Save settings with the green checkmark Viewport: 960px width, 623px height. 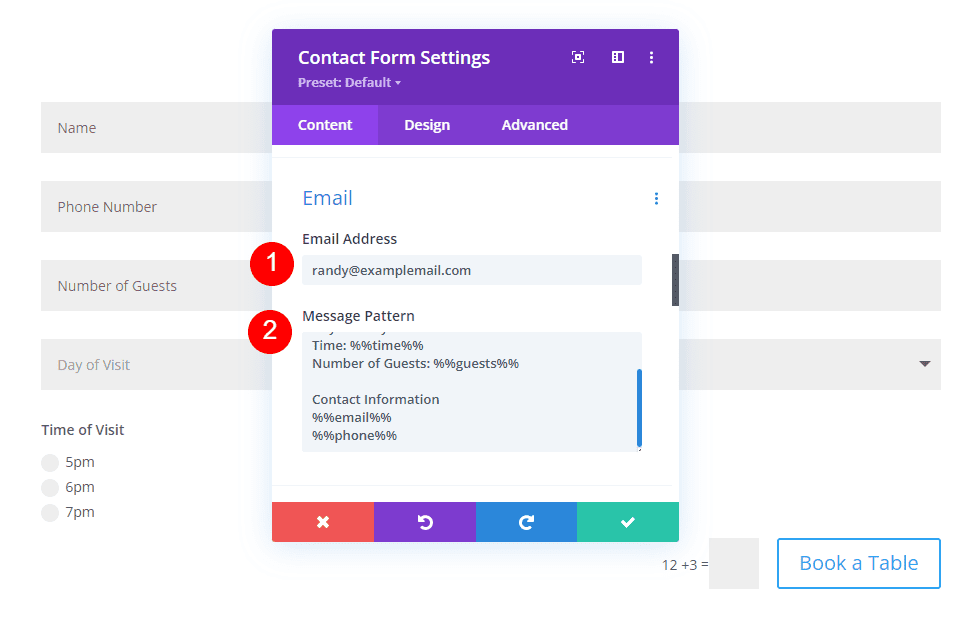point(628,521)
